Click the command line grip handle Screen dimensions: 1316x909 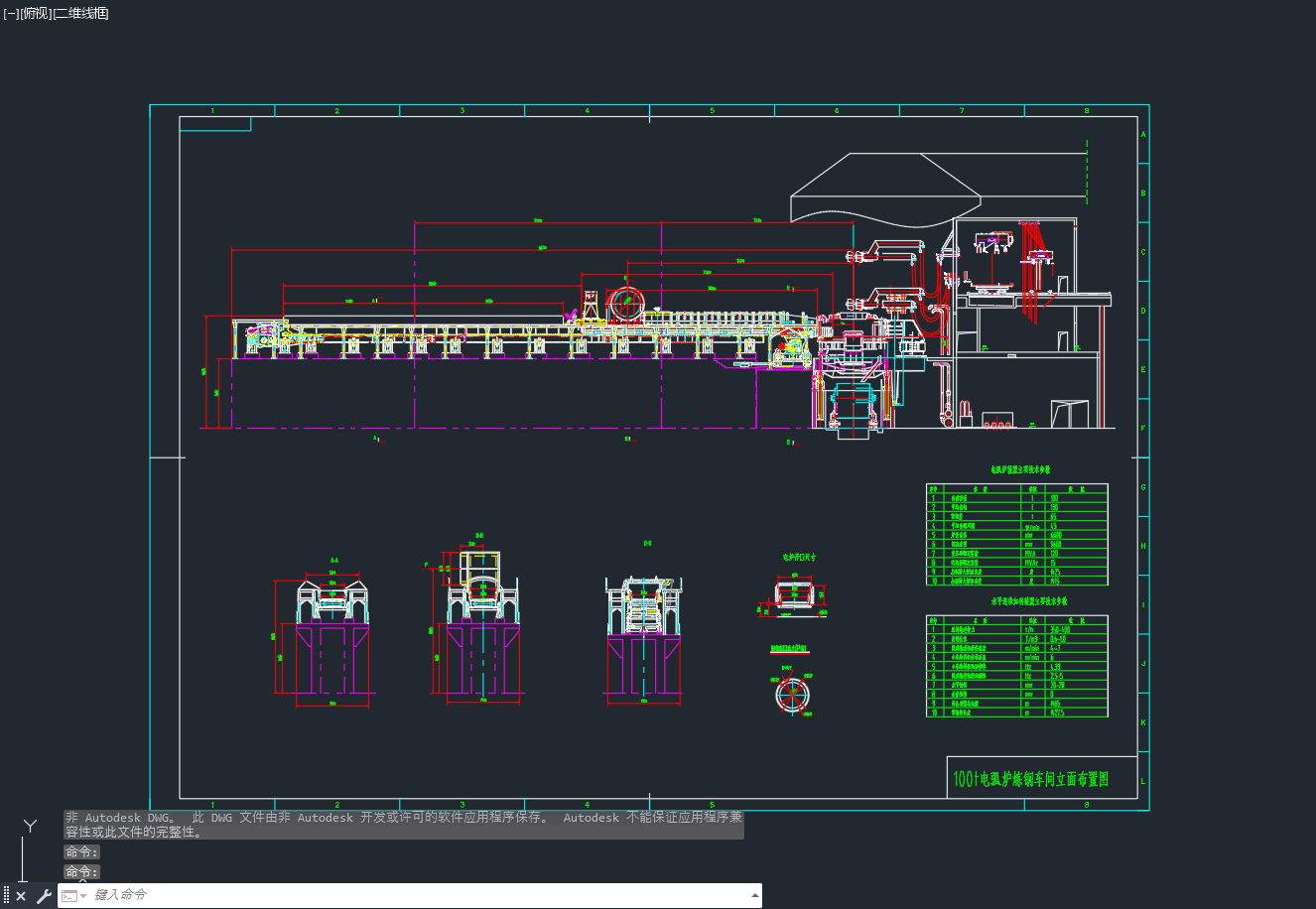[6, 896]
